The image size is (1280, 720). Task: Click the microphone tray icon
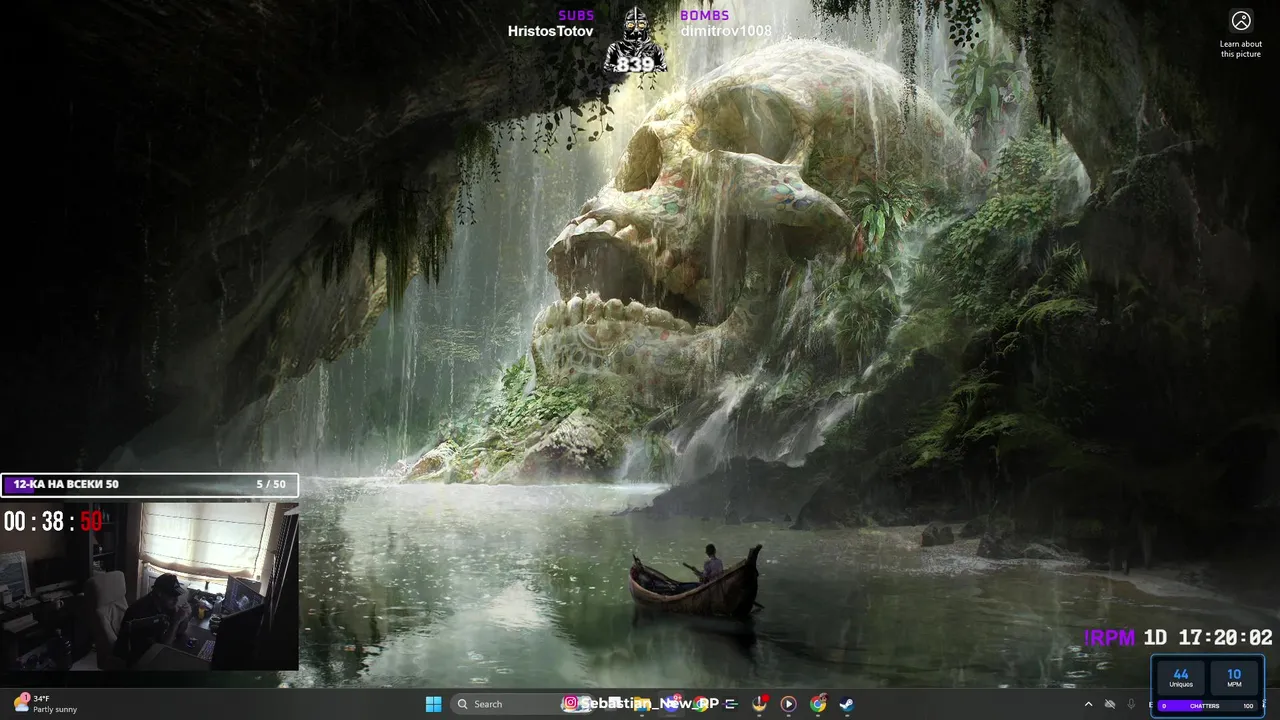[x=1131, y=704]
